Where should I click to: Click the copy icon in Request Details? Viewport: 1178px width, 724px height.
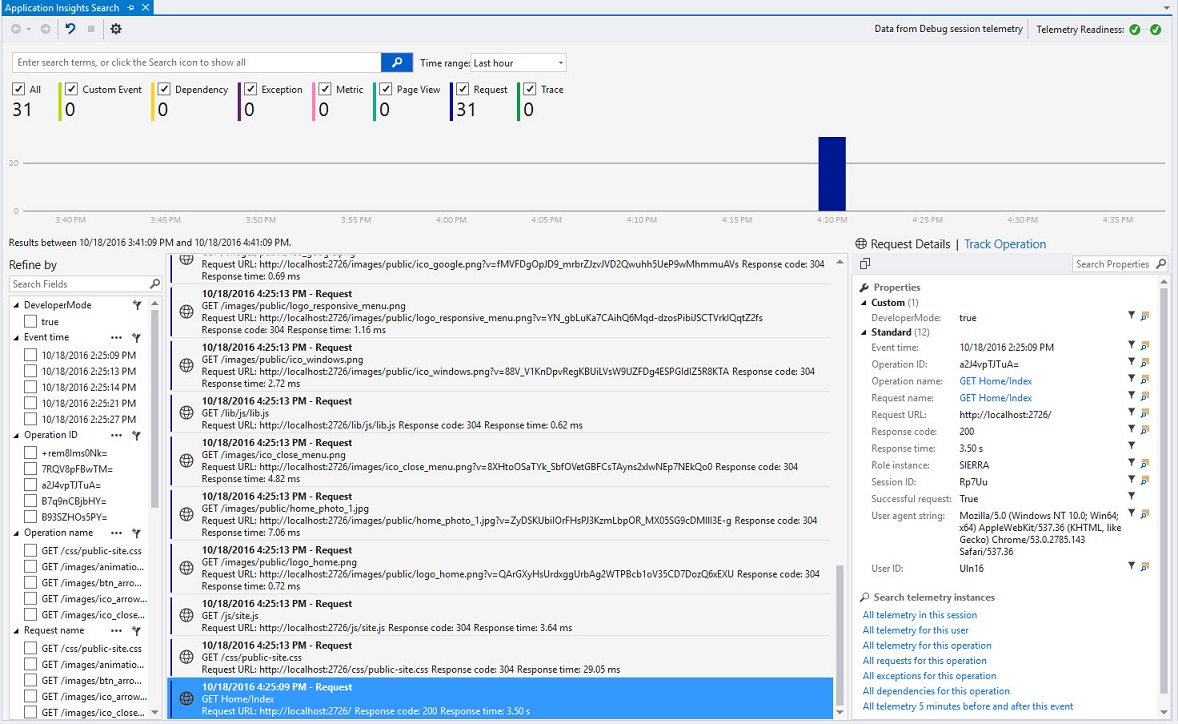coord(865,264)
